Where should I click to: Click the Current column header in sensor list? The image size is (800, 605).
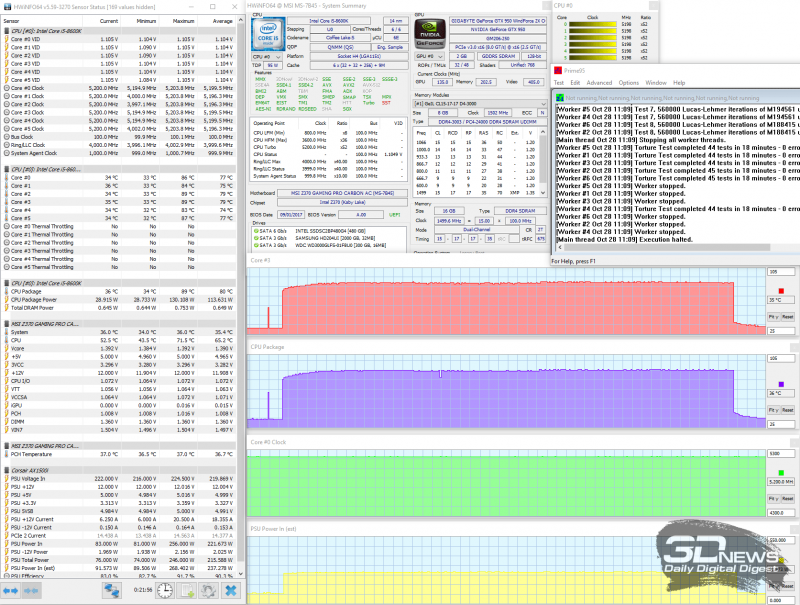[x=101, y=21]
